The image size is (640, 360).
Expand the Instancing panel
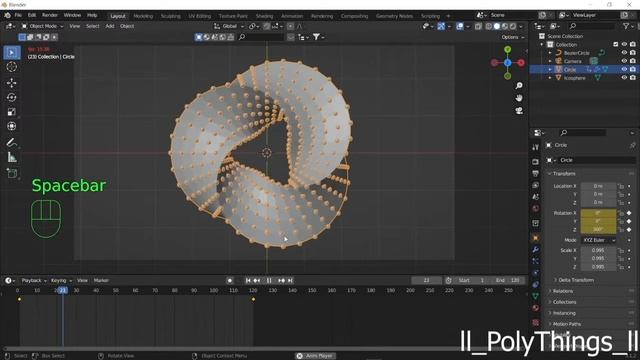pyautogui.click(x=564, y=313)
